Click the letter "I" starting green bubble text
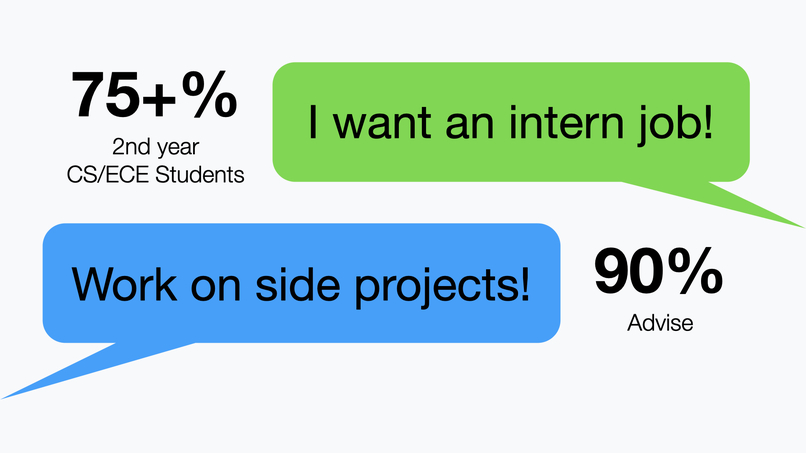This screenshot has width=806, height=453. (313, 122)
